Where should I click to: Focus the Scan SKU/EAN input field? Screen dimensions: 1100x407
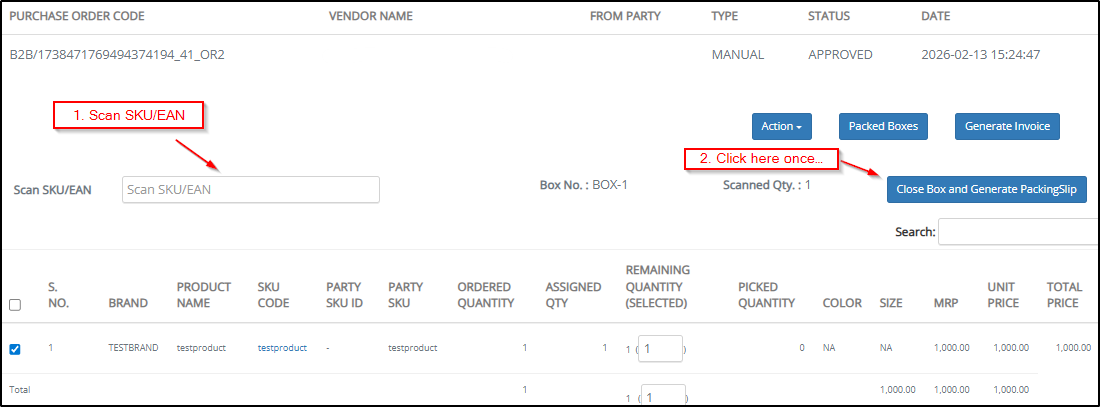(x=250, y=189)
